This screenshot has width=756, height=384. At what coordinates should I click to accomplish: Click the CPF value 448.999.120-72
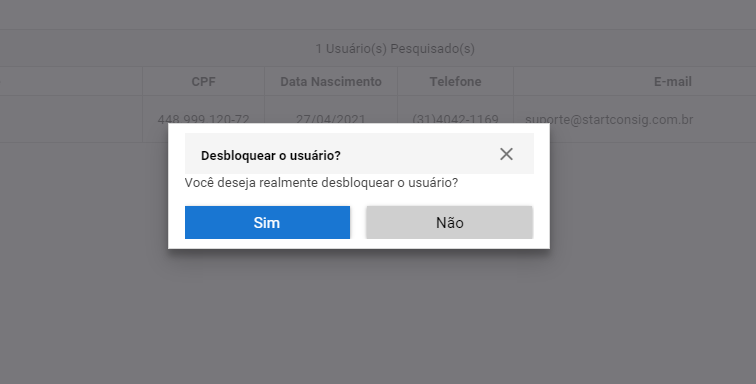(x=203, y=119)
